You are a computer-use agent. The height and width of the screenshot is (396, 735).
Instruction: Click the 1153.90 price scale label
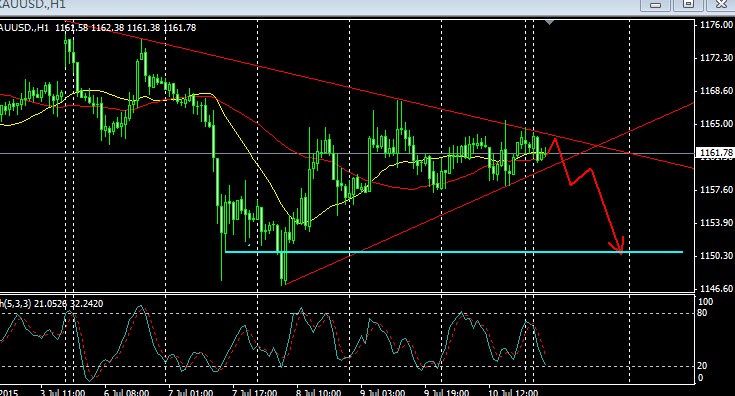tap(716, 222)
